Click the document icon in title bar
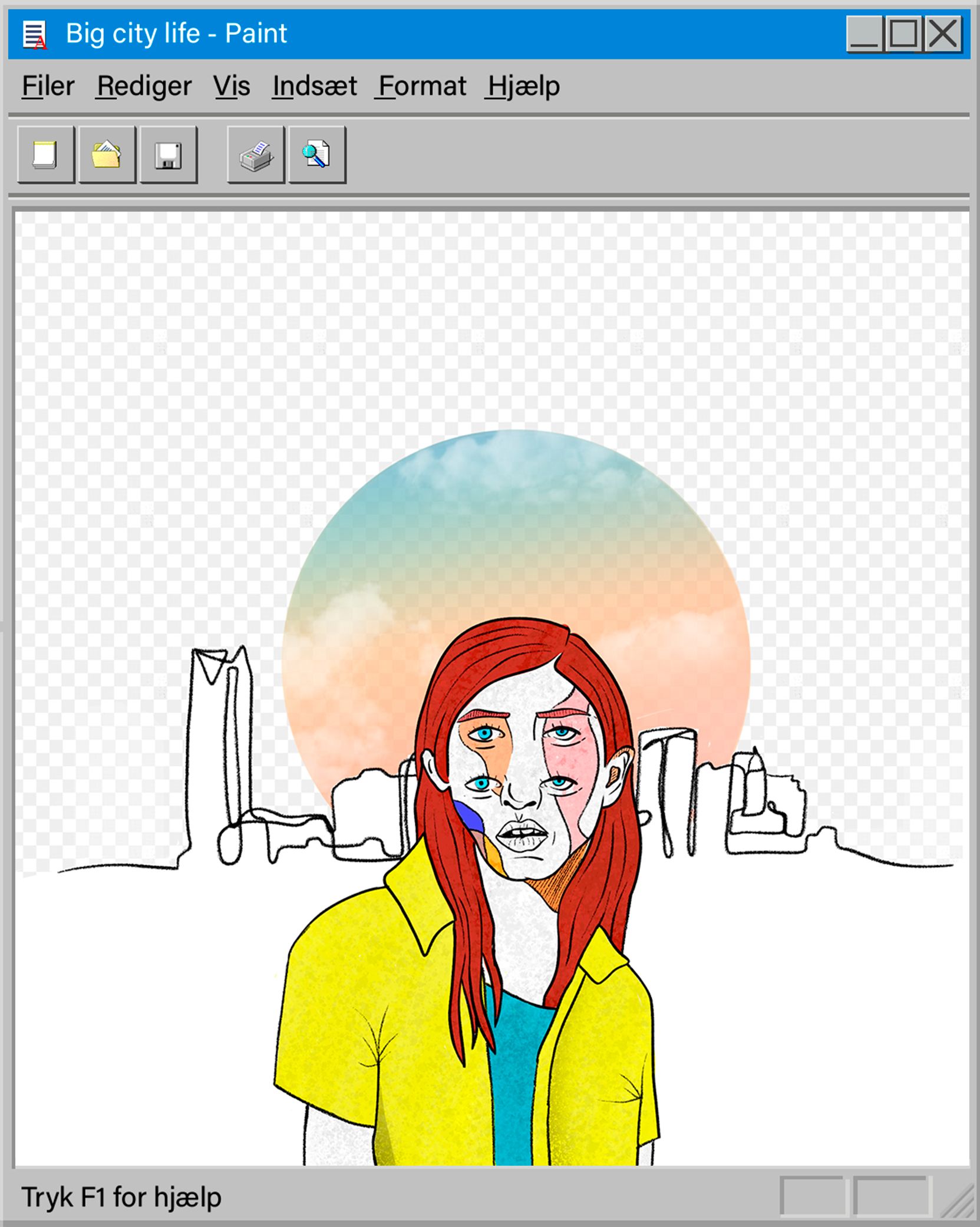Image resolution: width=980 pixels, height=1227 pixels. pyautogui.click(x=35, y=34)
